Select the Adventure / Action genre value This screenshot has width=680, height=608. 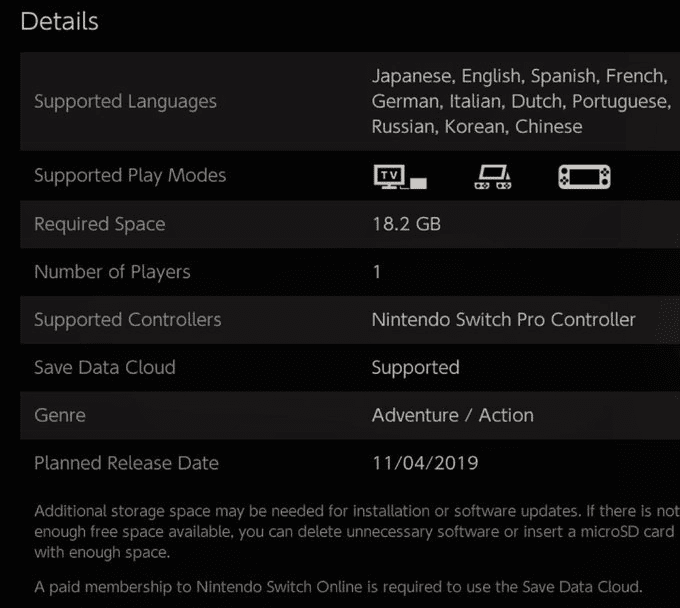pos(452,415)
